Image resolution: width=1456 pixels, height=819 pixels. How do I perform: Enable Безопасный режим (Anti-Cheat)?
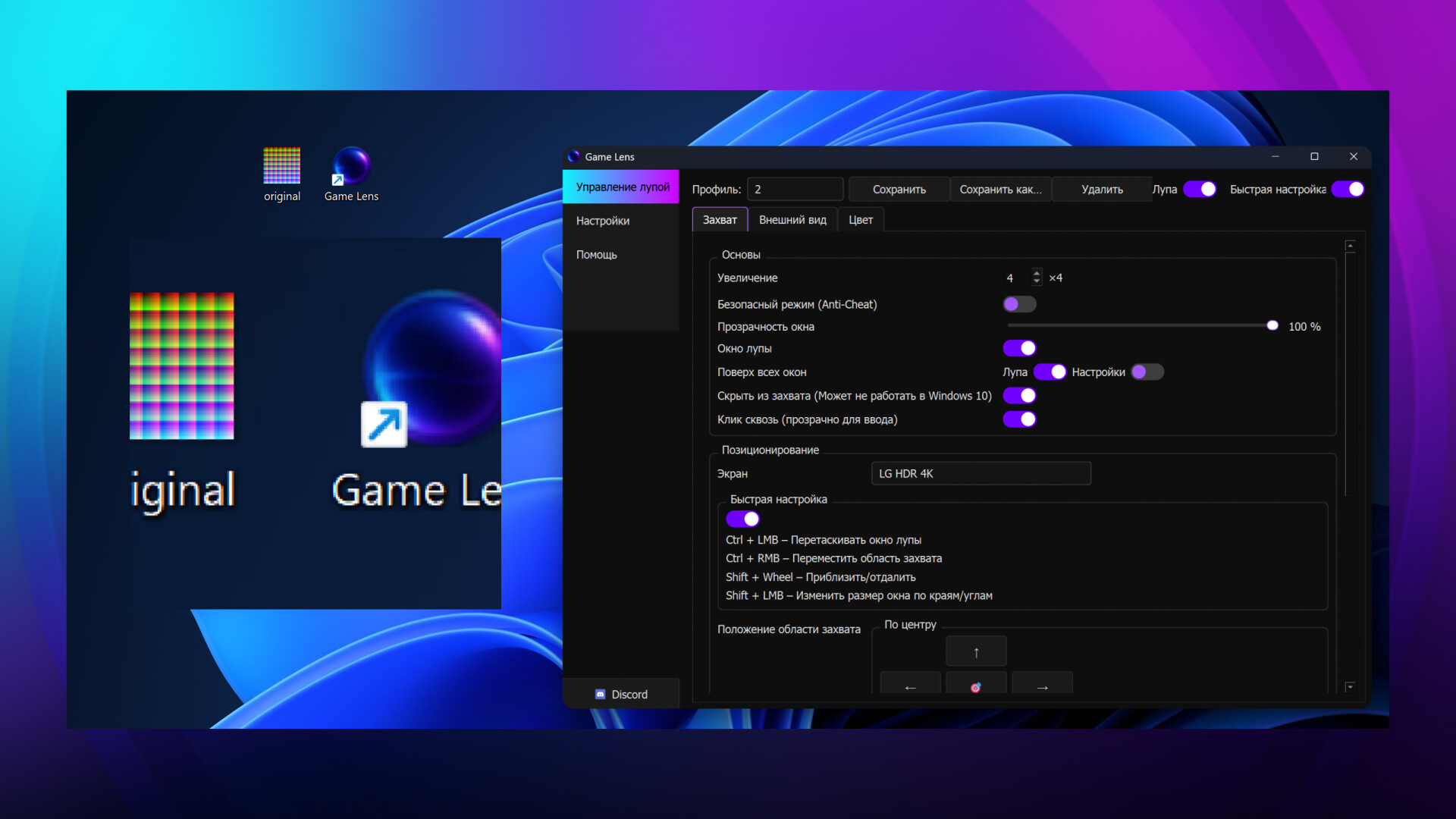(x=1019, y=304)
